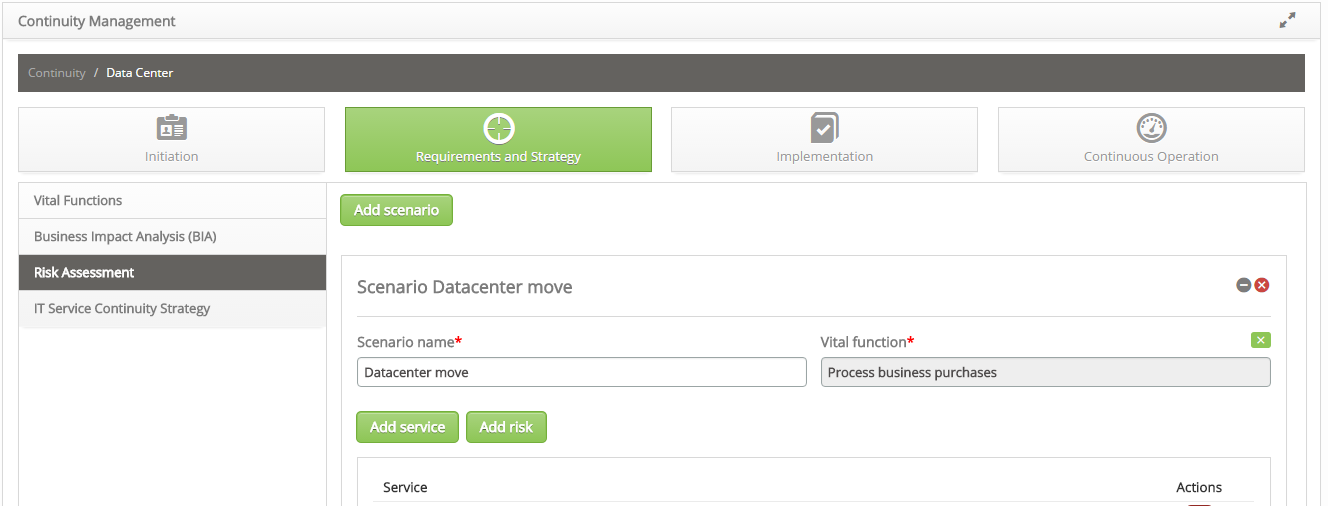Select Risk Assessment in the sidebar

(84, 272)
